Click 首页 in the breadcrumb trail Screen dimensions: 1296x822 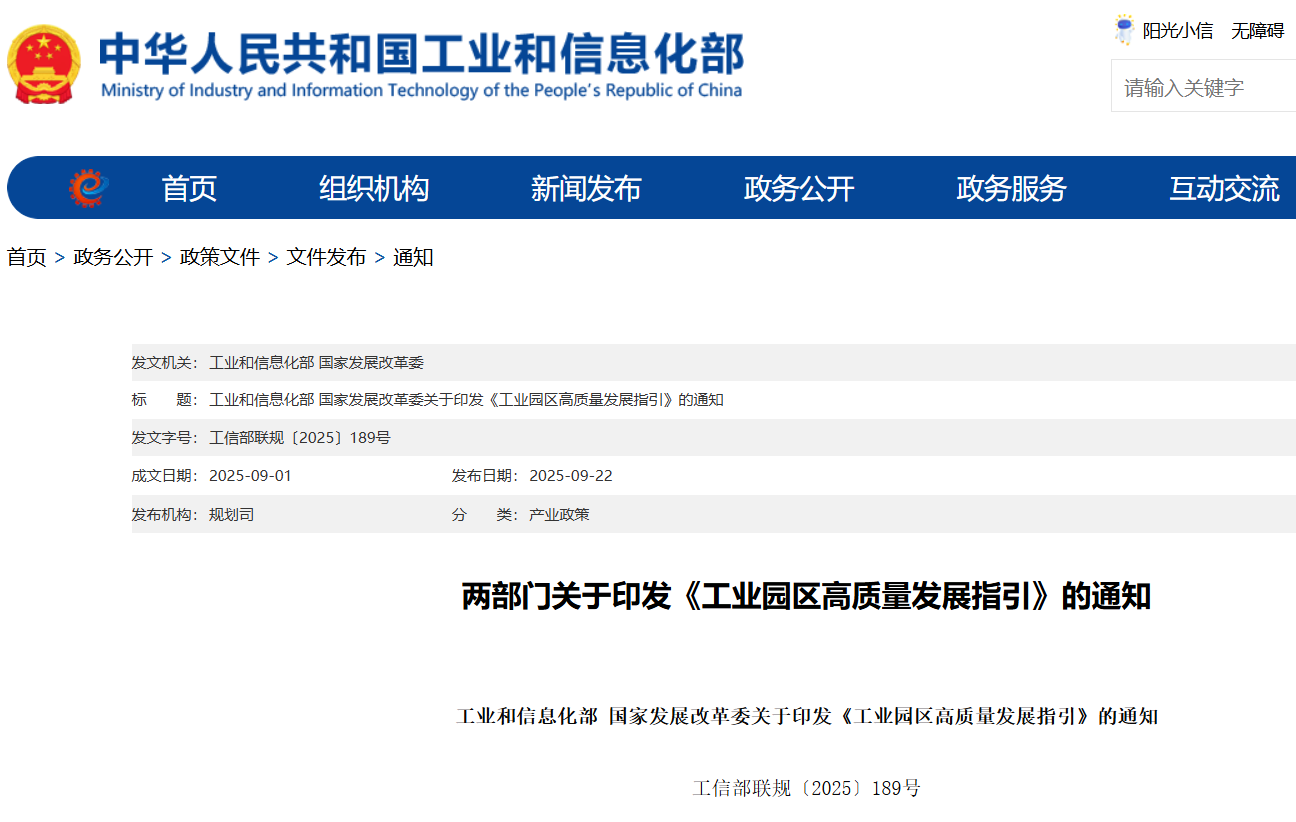tap(26, 257)
